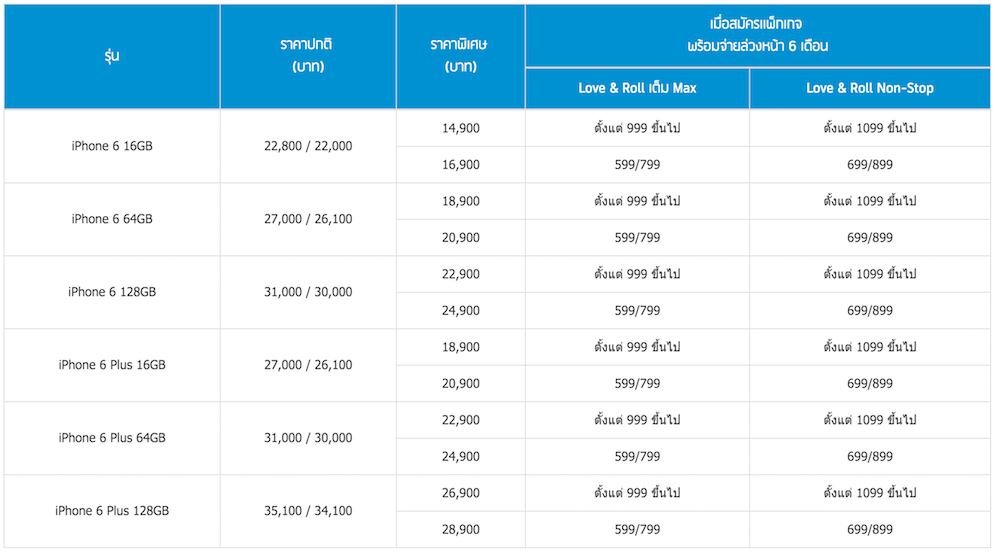This screenshot has width=1000, height=557.
Task: Select the 16,900 special price cell
Action: tap(460, 164)
